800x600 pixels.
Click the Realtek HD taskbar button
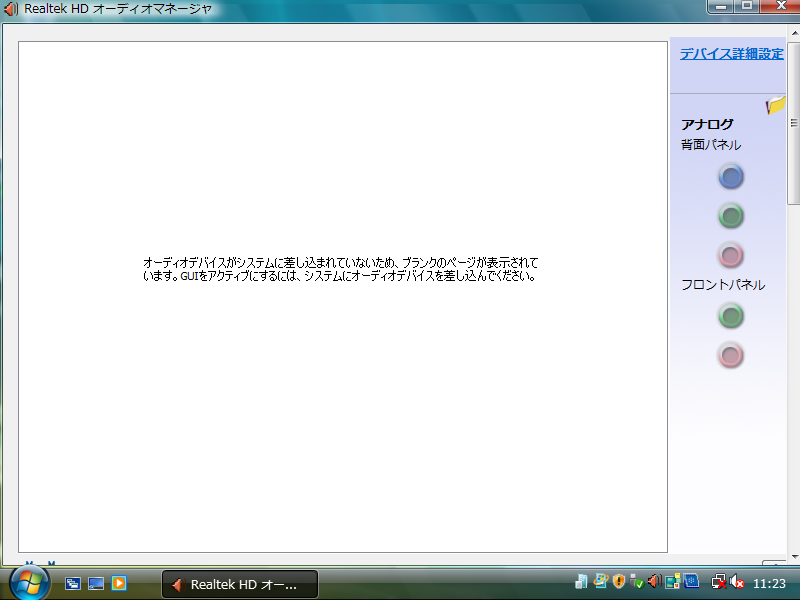(x=240, y=584)
